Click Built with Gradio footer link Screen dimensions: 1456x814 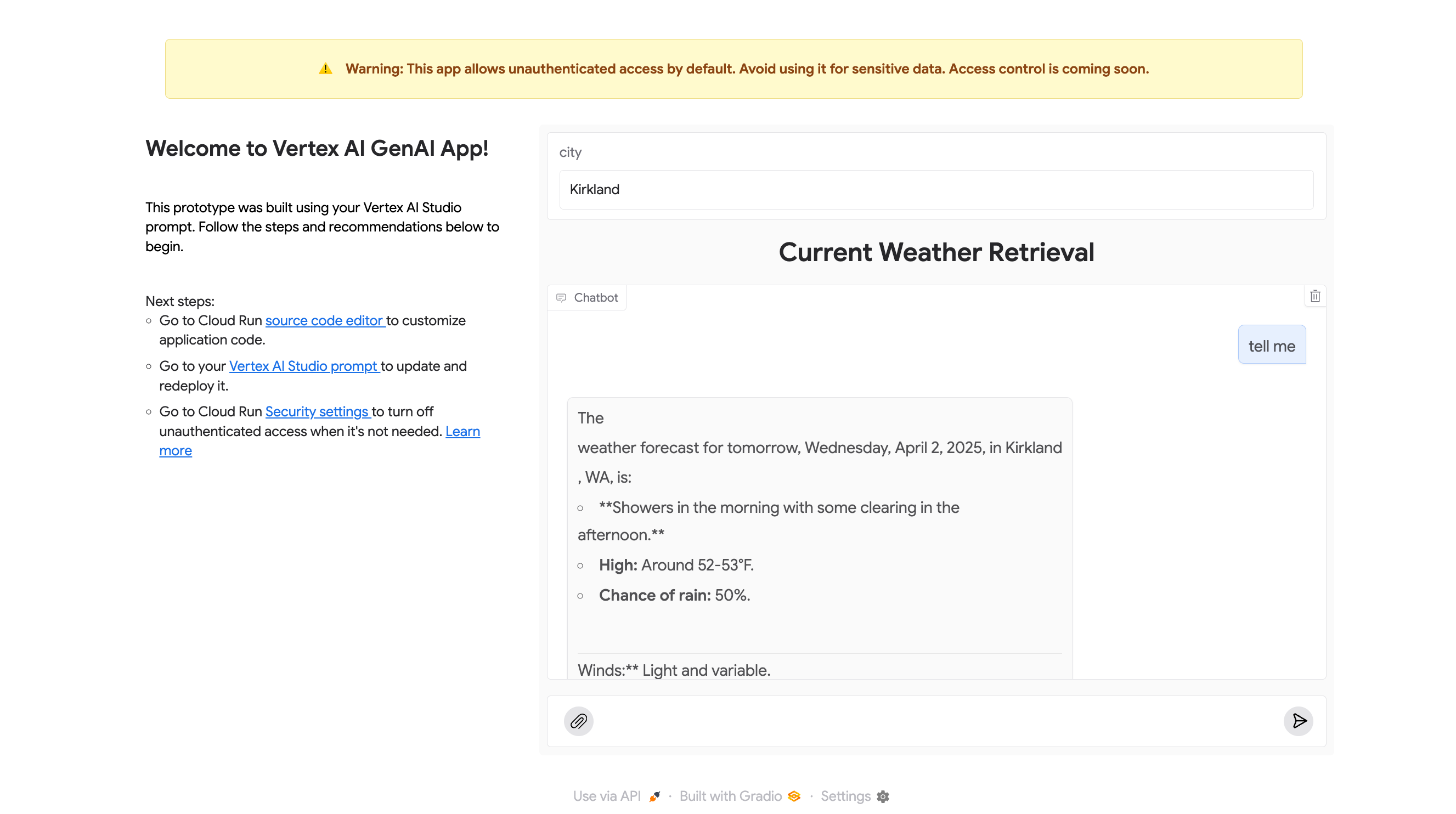(730, 796)
